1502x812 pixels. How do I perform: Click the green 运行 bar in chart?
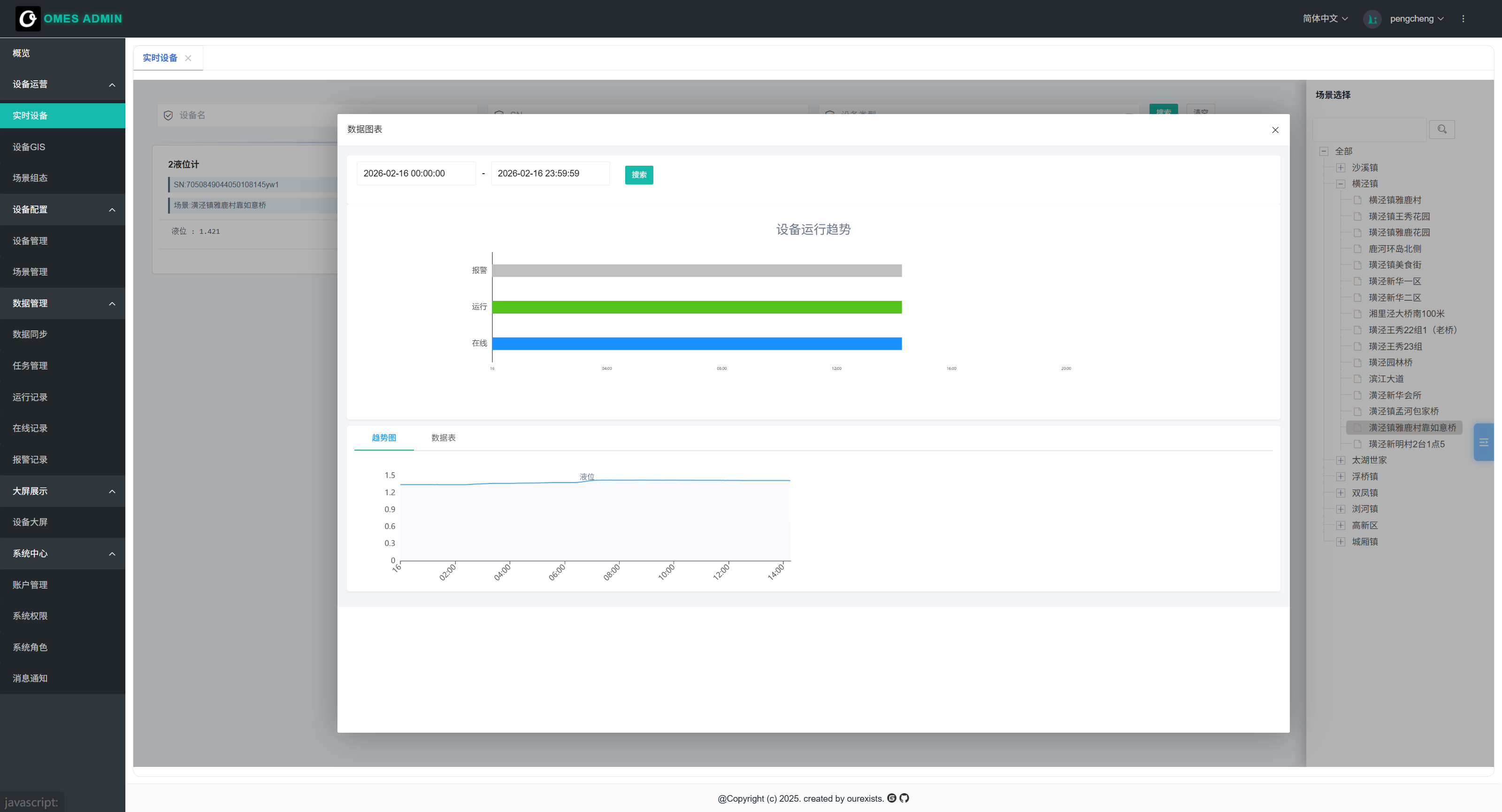(697, 307)
